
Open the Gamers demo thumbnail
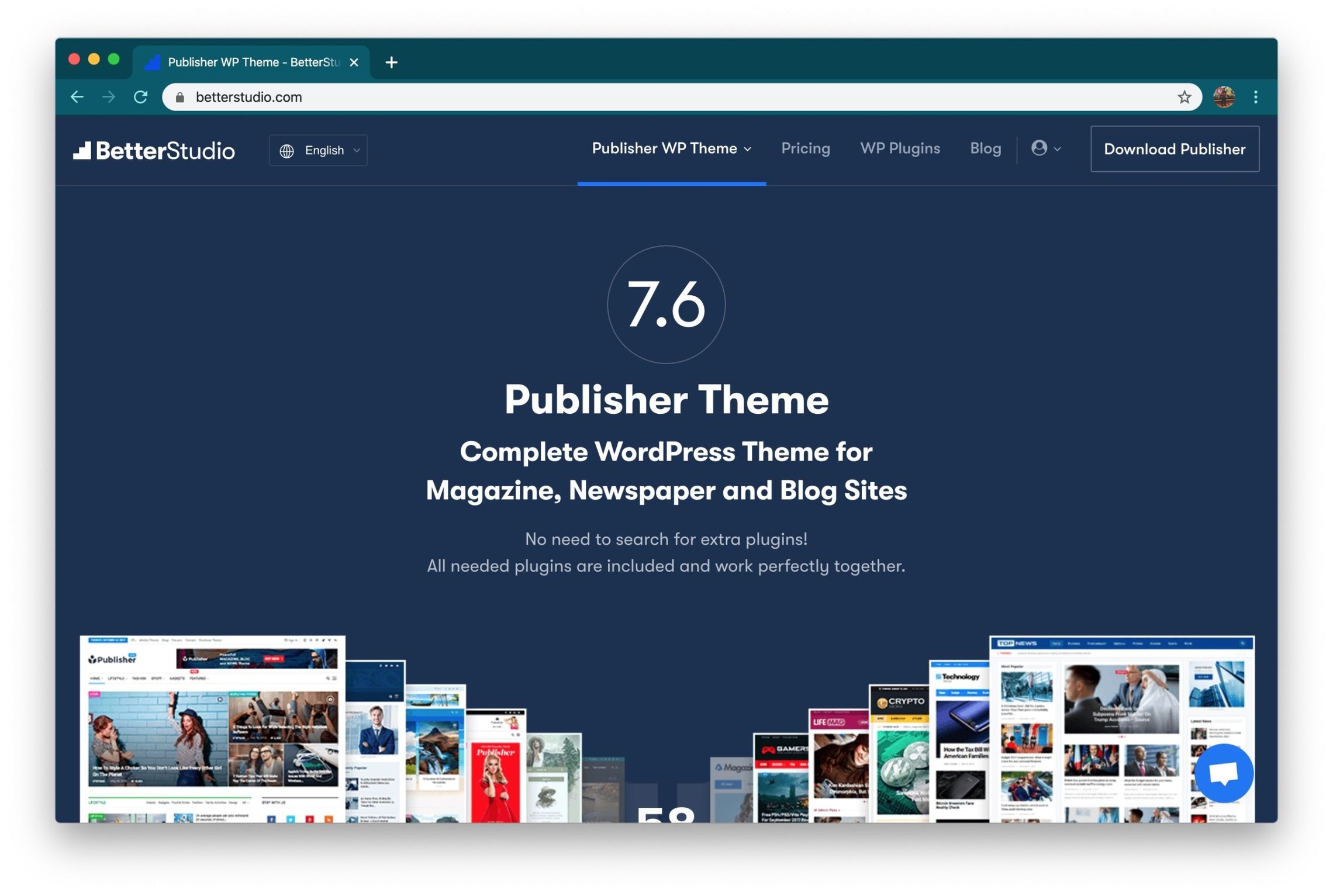[781, 778]
